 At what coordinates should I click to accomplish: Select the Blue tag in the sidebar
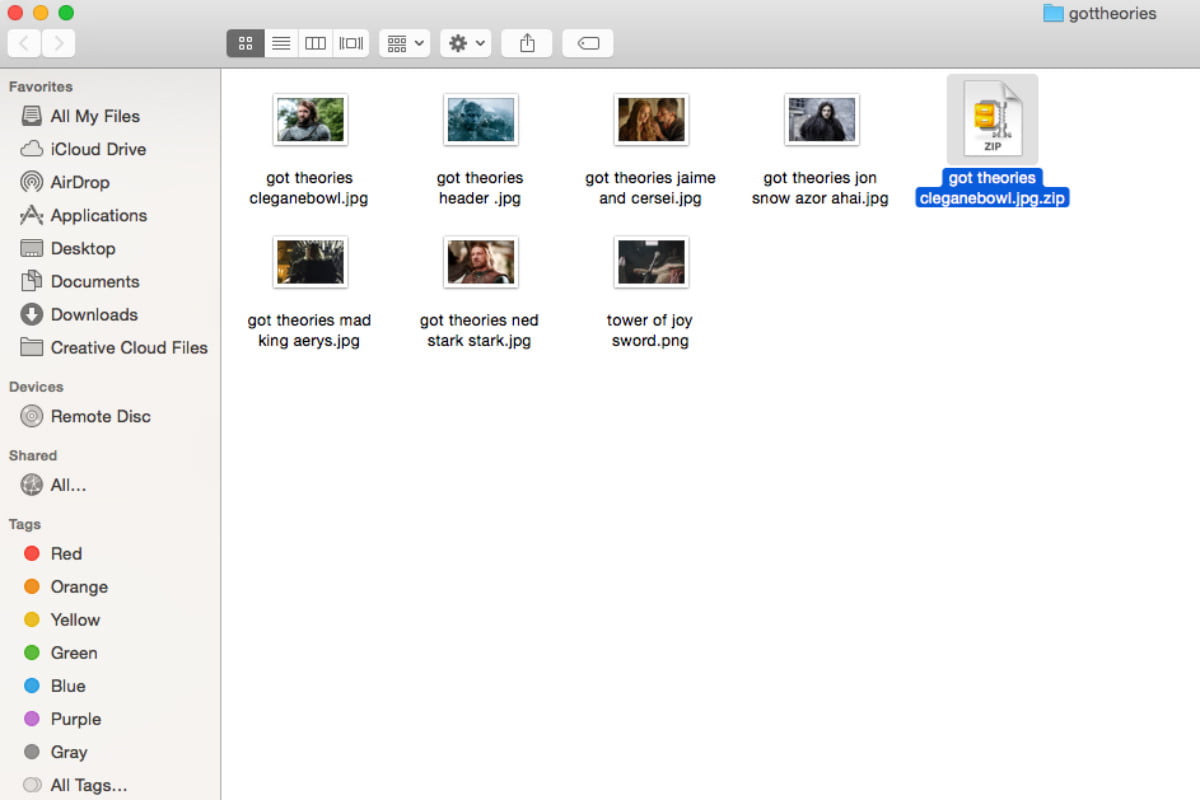(x=67, y=686)
